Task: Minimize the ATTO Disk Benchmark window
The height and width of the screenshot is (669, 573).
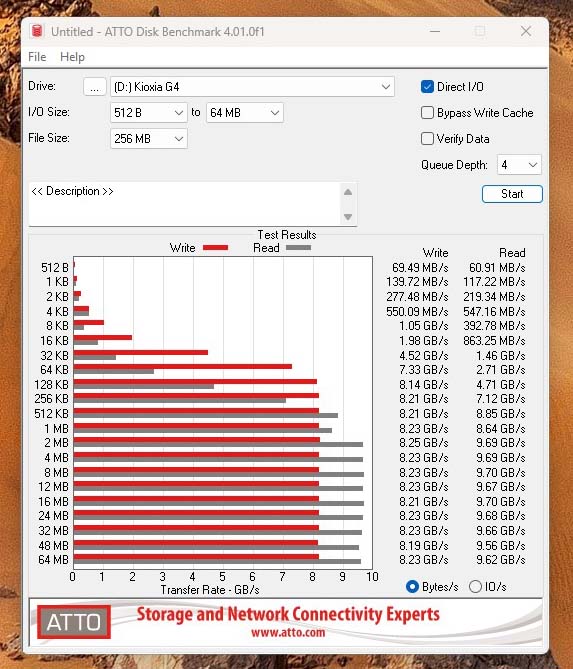Action: coord(435,31)
